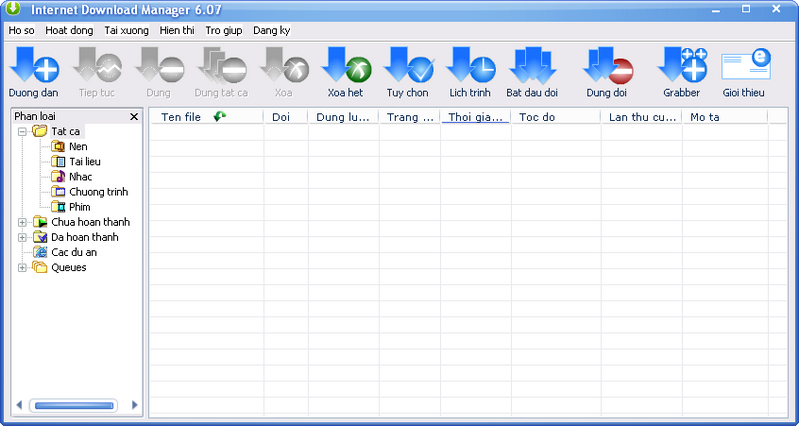
Task: Select the Nhac category
Action: 80,177
